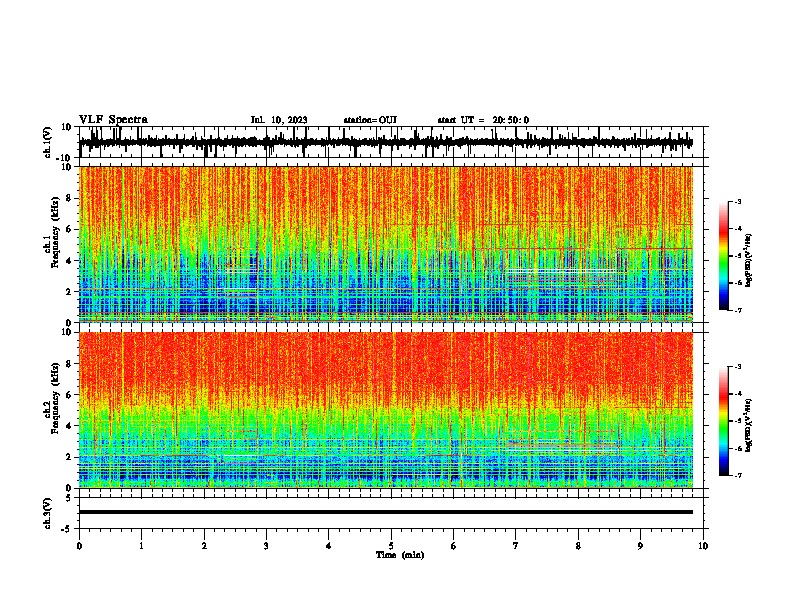Click the ch.1 spectrogram color scale bar
The height and width of the screenshot is (612, 792).
tap(723, 256)
